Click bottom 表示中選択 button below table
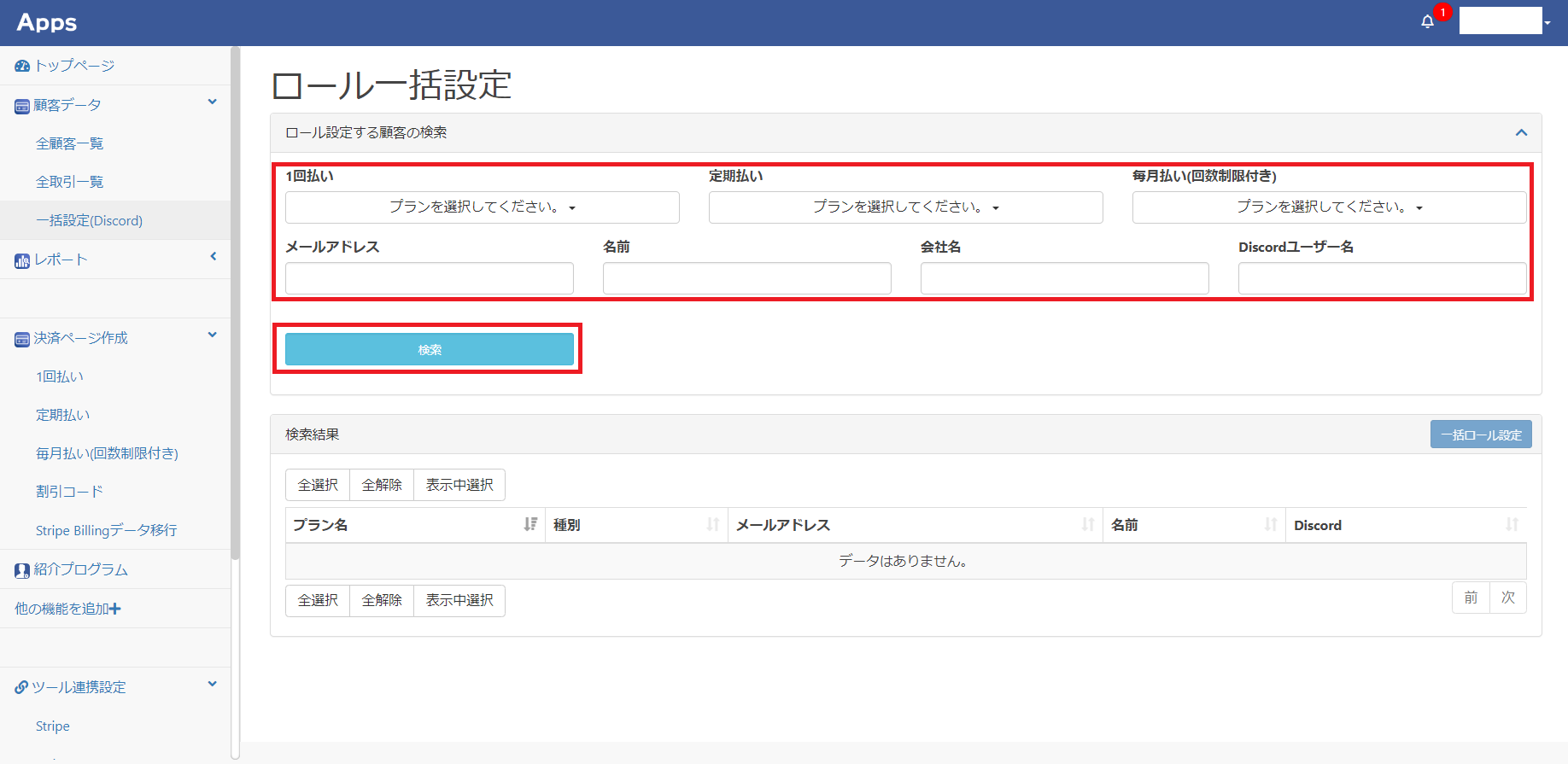The width and height of the screenshot is (1568, 764). tap(459, 600)
